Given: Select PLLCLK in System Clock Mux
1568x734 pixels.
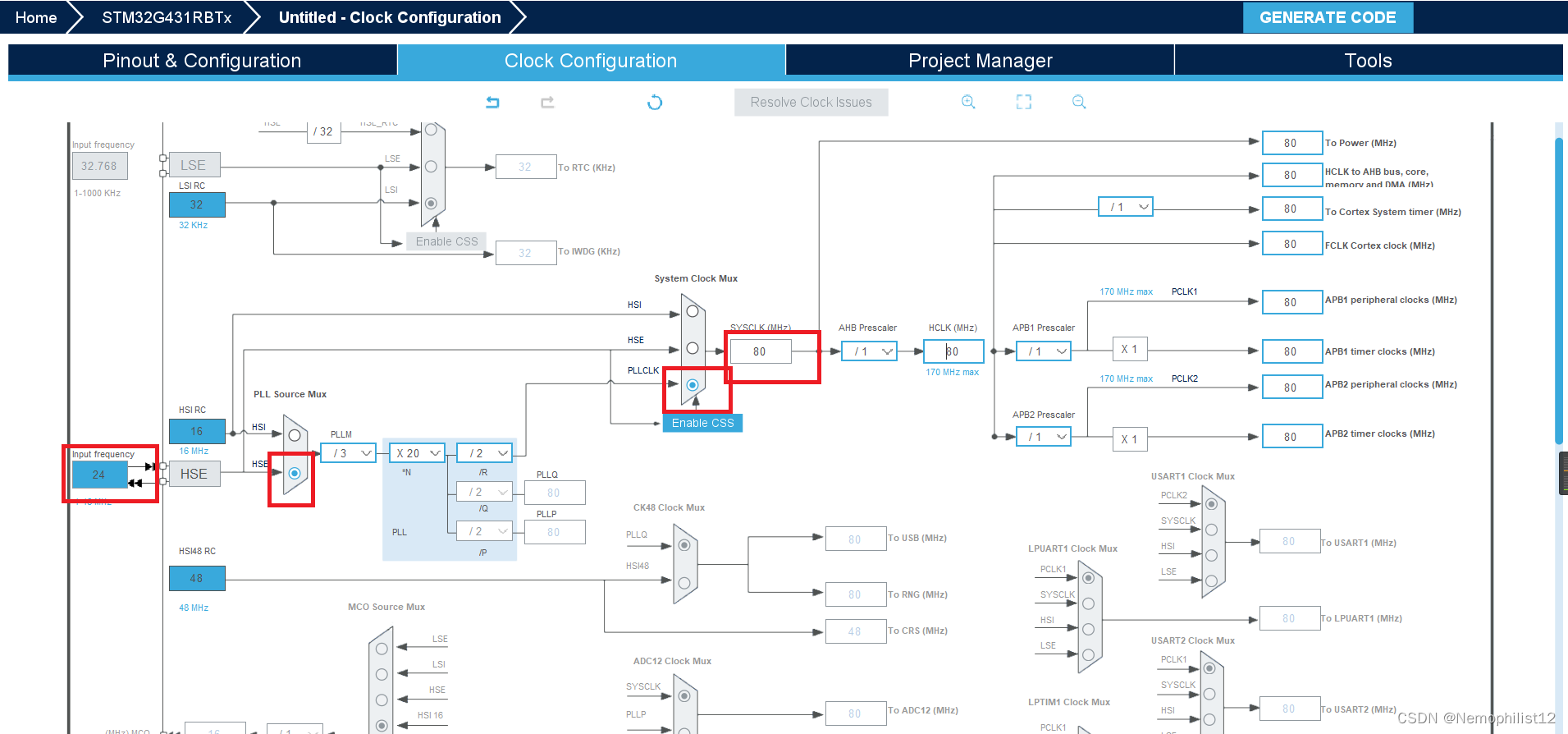Looking at the screenshot, I should click(693, 385).
